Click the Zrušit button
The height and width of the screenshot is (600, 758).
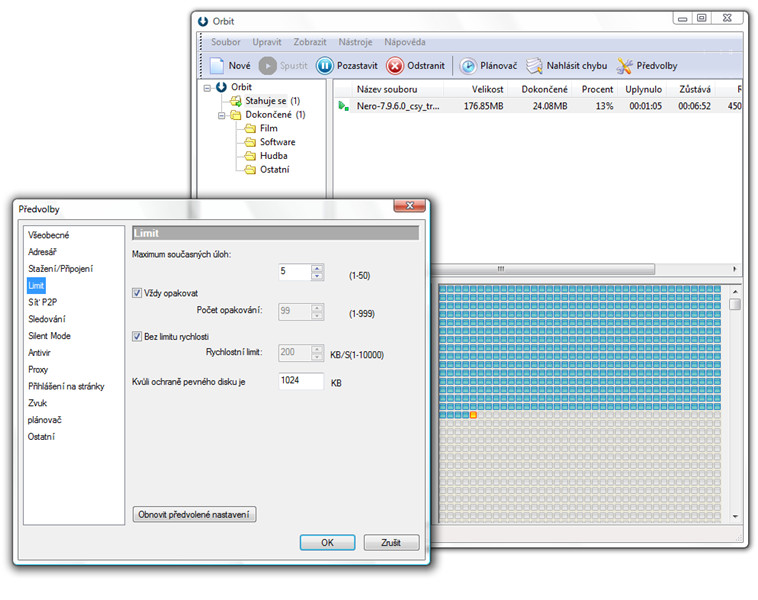pyautogui.click(x=391, y=542)
